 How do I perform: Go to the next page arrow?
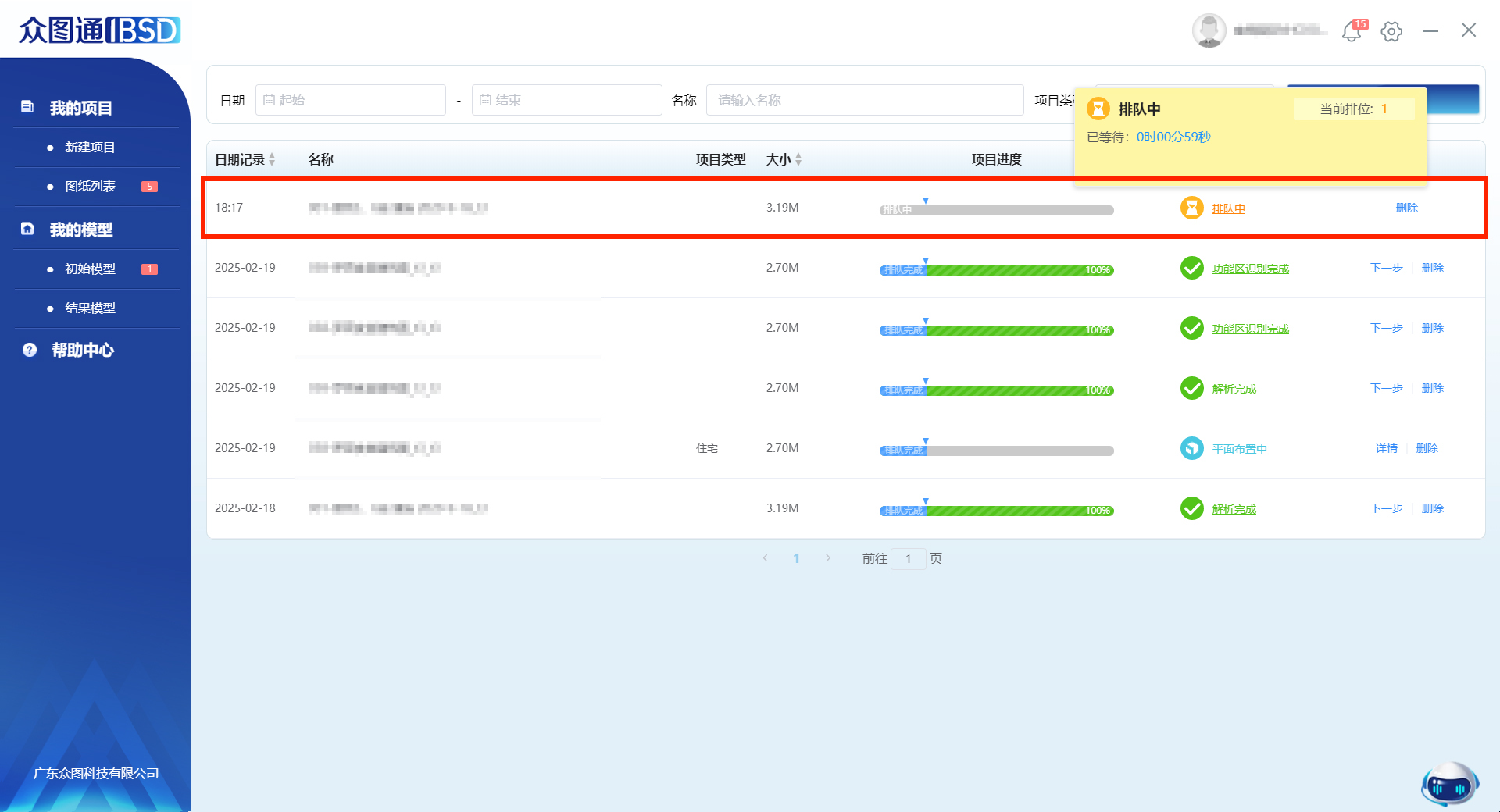tap(828, 558)
